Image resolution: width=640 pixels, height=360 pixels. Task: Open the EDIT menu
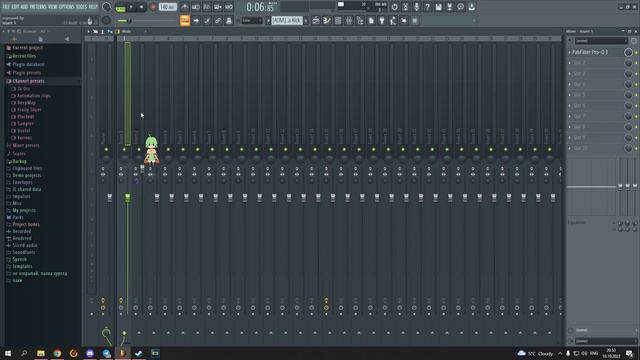point(15,7)
